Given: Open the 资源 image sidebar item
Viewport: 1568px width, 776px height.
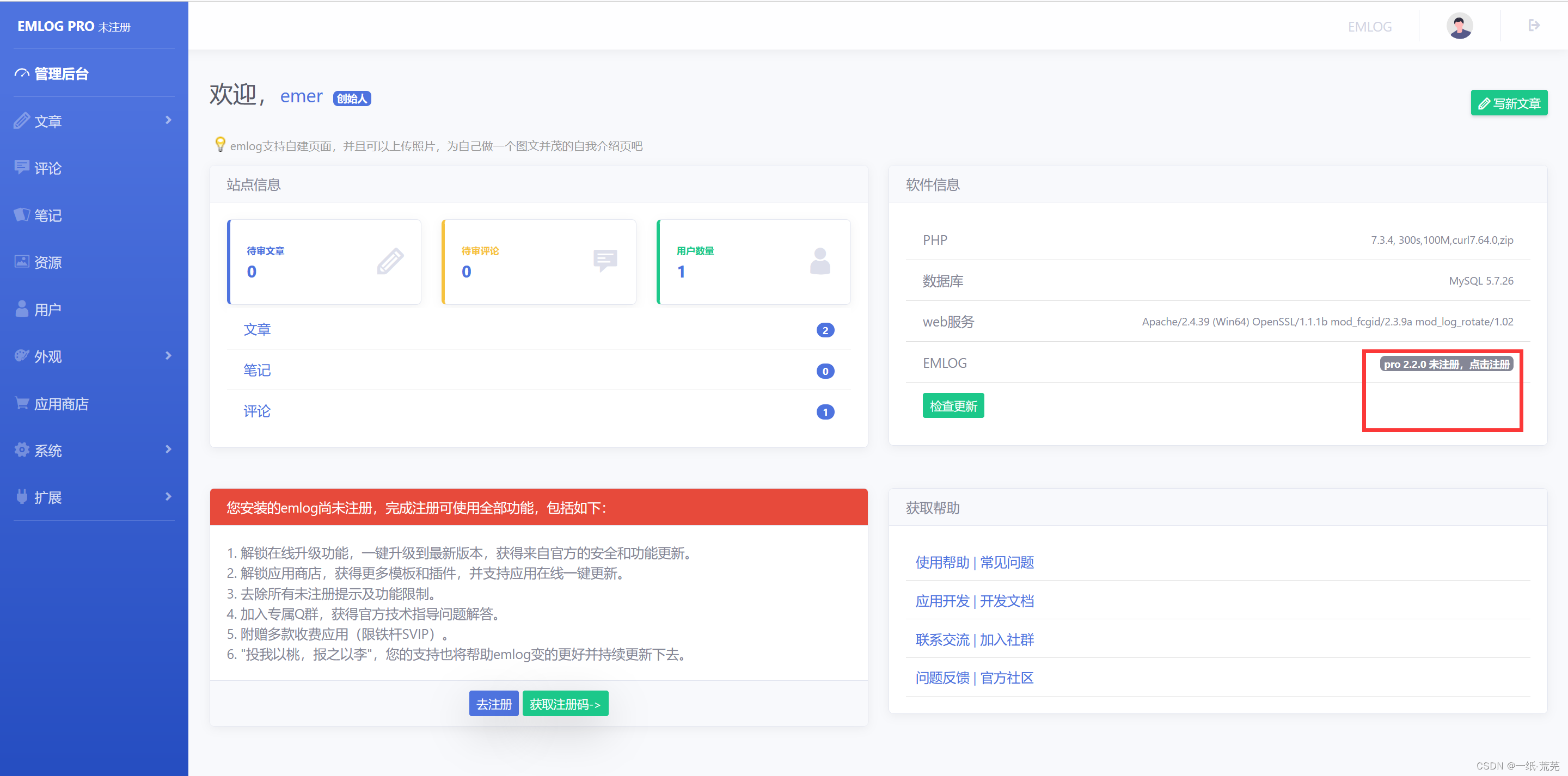Looking at the screenshot, I should pos(47,262).
